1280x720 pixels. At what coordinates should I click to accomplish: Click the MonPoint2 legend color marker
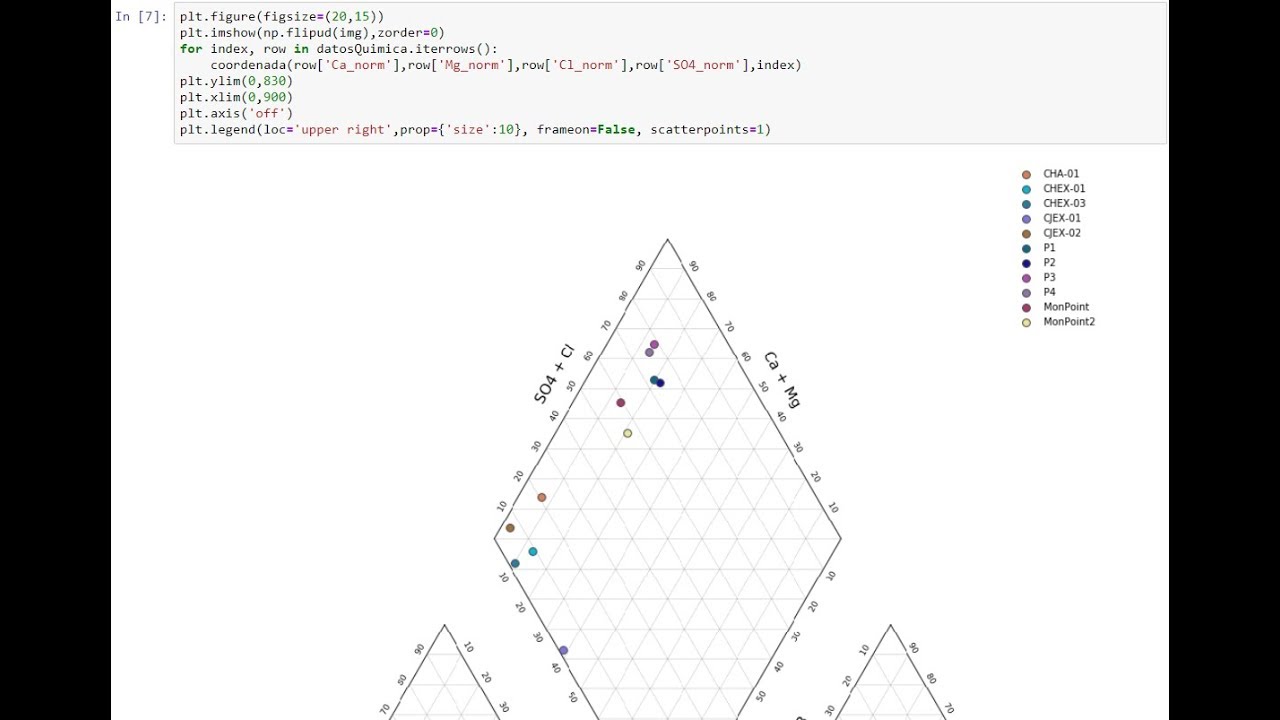pos(1026,322)
